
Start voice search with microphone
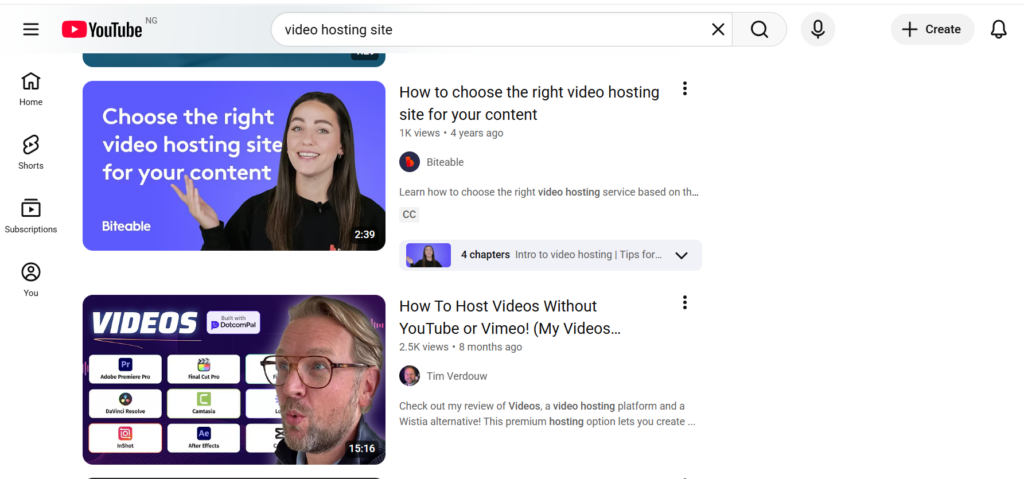(x=817, y=30)
